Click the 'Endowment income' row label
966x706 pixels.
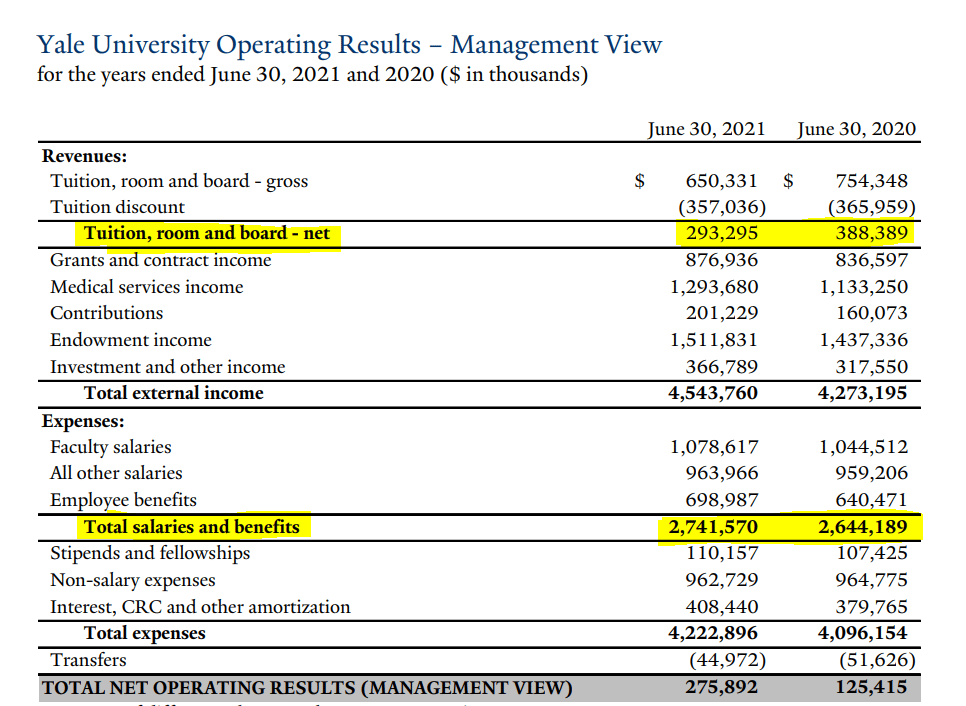(x=131, y=340)
